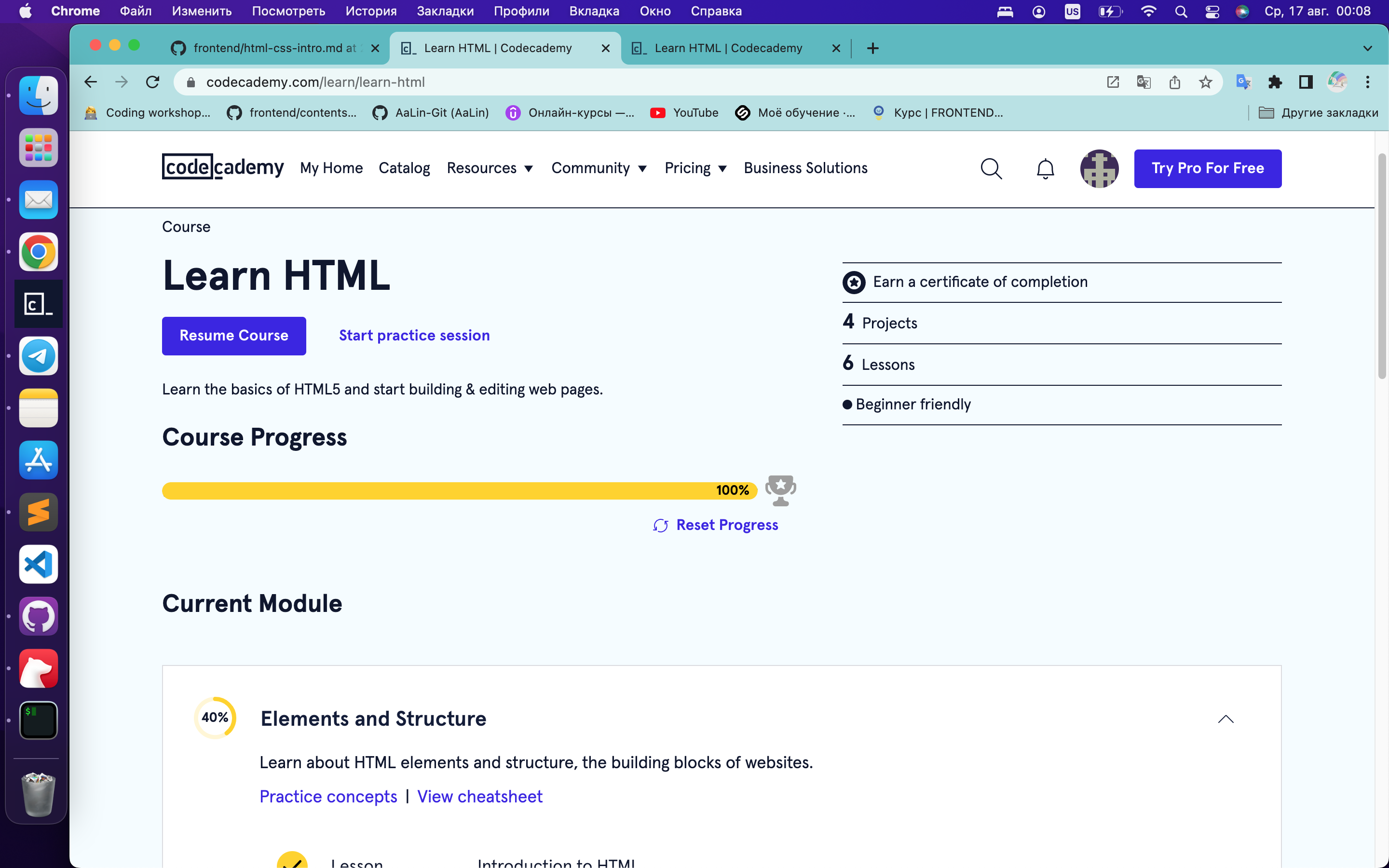Viewport: 1389px width, 868px height.
Task: Go to My Home
Action: (x=331, y=168)
